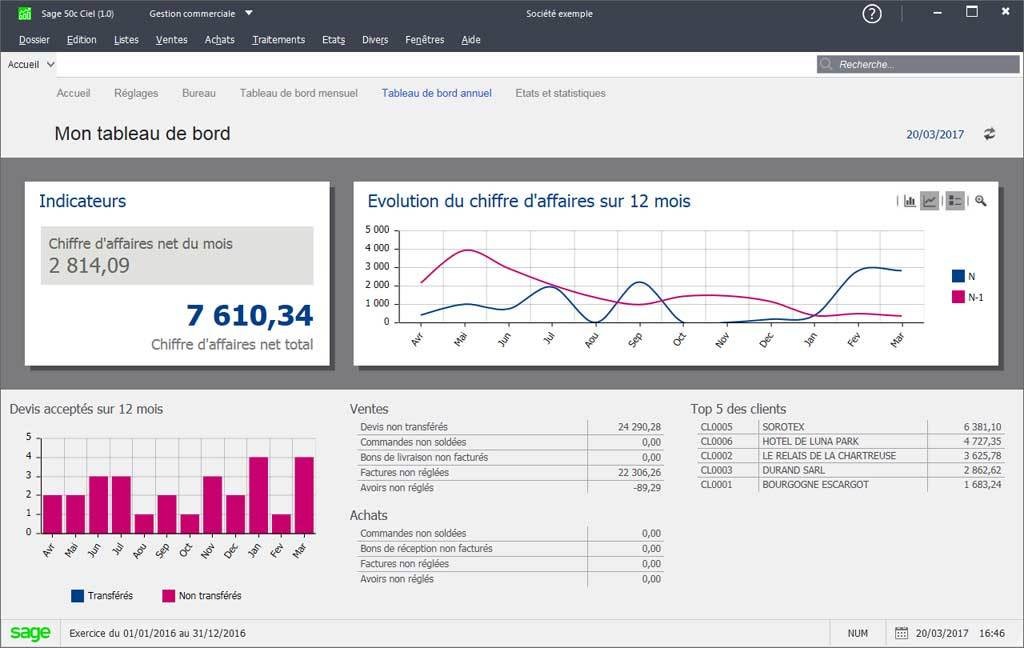Viewport: 1024px width, 648px height.
Task: Open help via the question mark icon
Action: click(872, 14)
